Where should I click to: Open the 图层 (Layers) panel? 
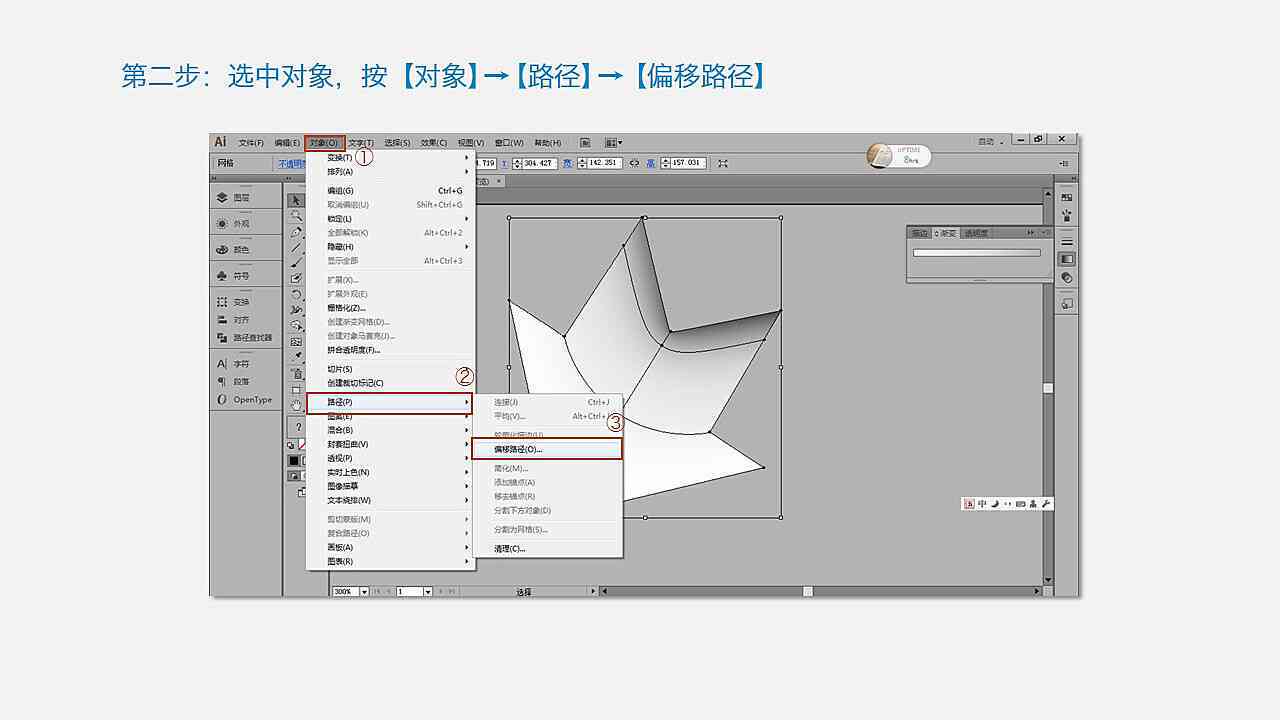(x=234, y=198)
